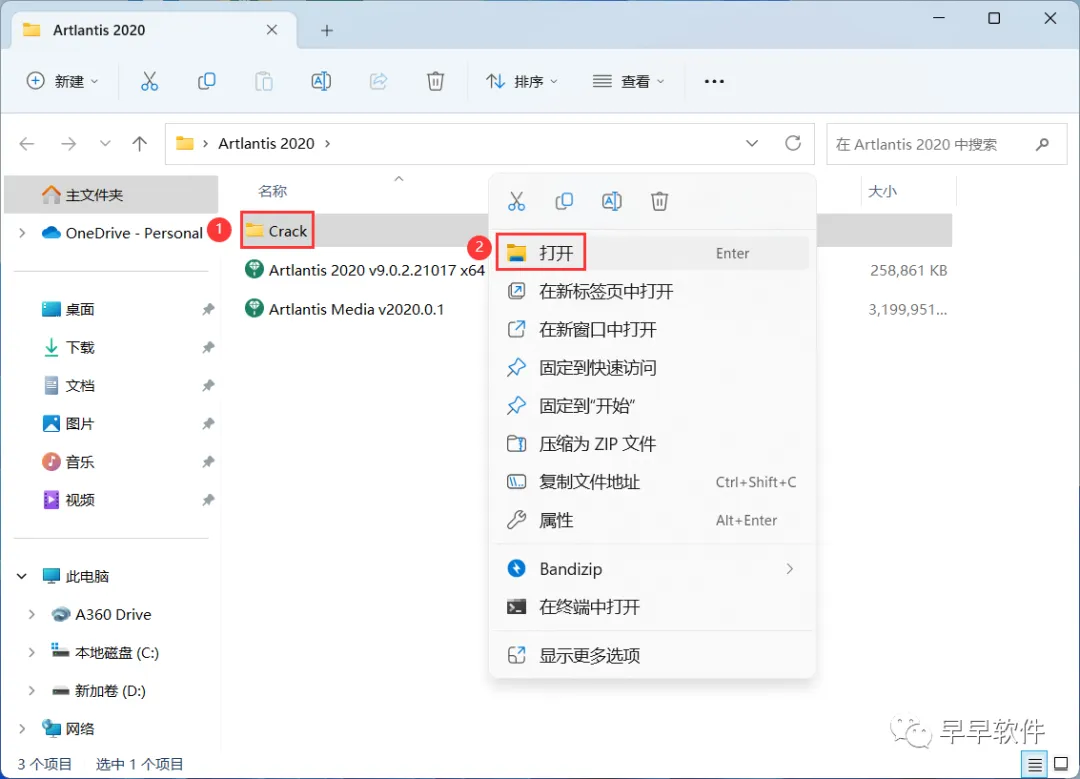Click the Delete icon in the context menu

click(x=659, y=201)
